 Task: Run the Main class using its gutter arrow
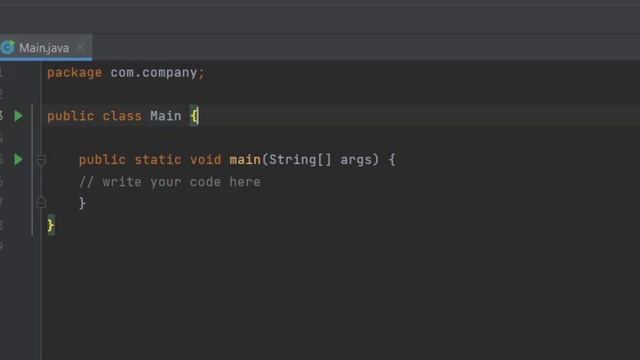(x=18, y=116)
